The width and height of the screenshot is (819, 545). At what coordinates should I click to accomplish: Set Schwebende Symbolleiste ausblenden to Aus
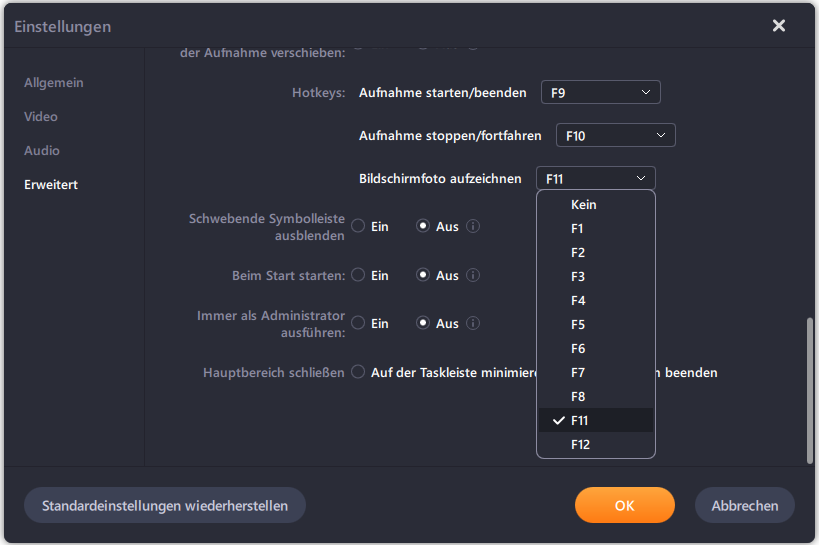point(423,226)
